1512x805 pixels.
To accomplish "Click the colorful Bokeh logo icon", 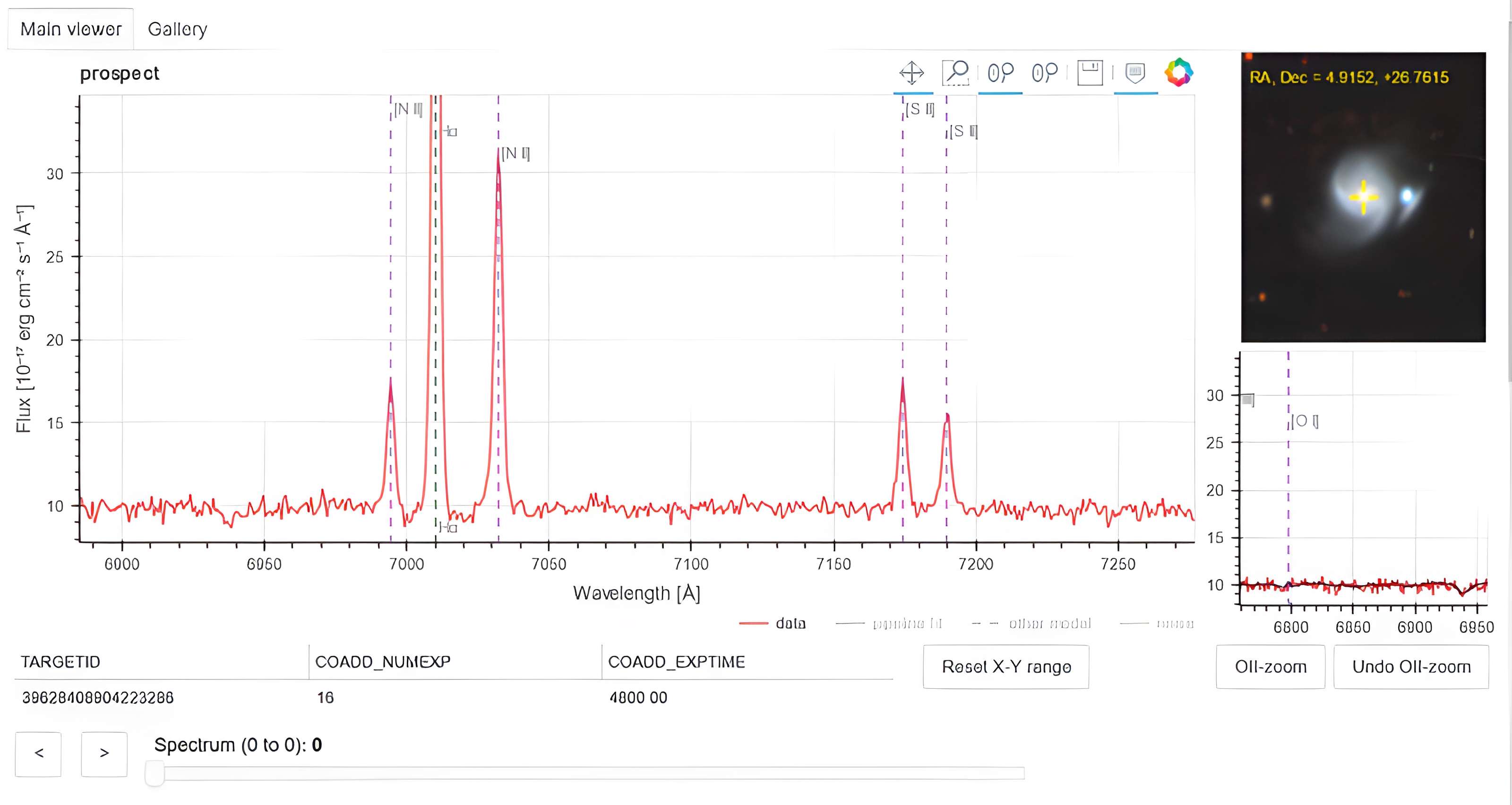I will 1178,73.
